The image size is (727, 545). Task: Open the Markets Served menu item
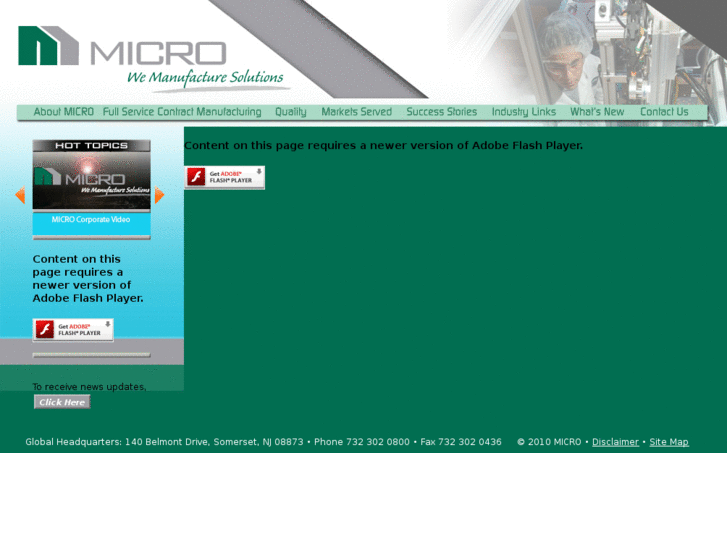click(357, 112)
